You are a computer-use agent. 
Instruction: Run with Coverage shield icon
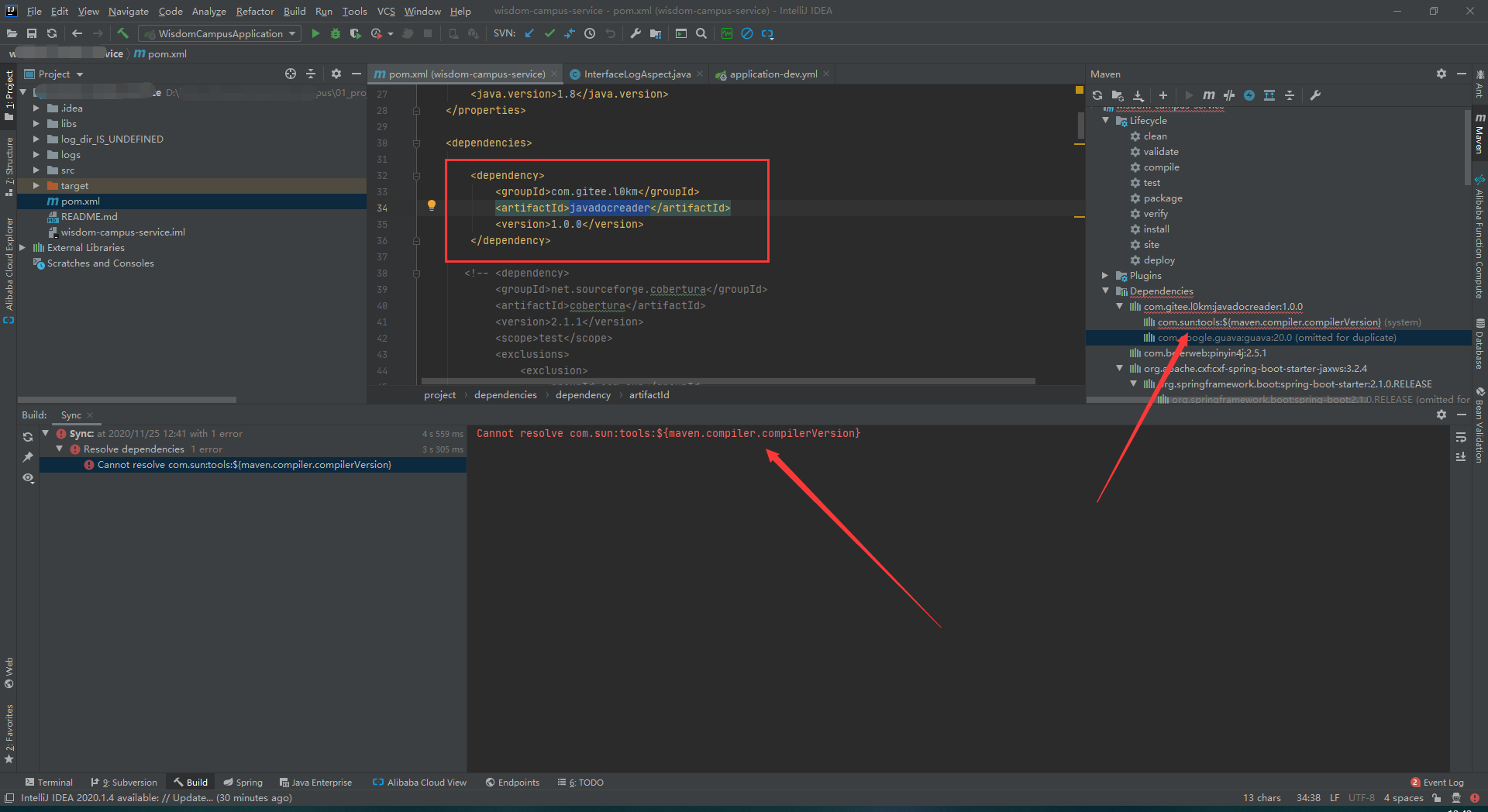(x=355, y=33)
